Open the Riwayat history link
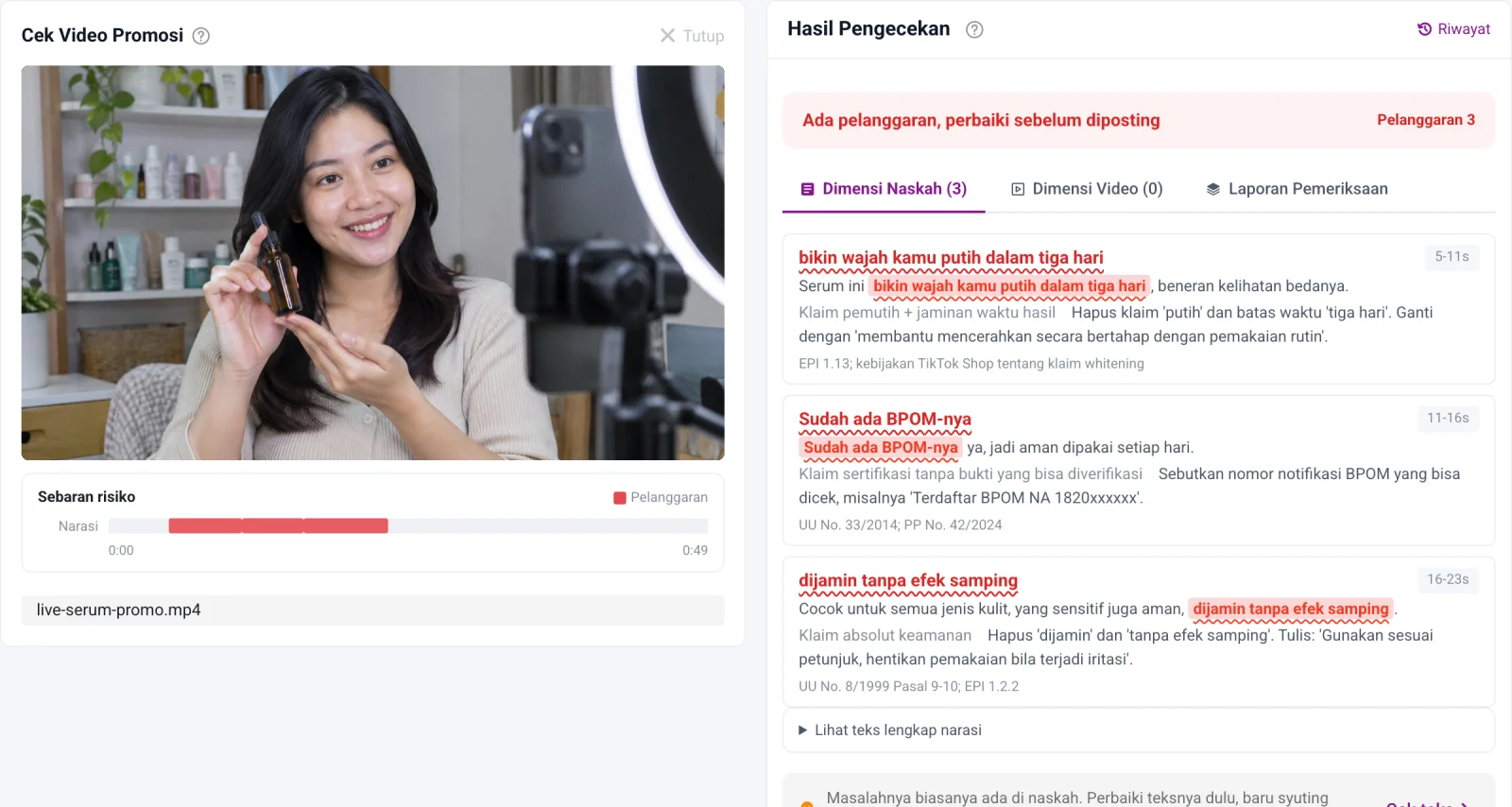This screenshot has width=1512, height=807. (1453, 29)
